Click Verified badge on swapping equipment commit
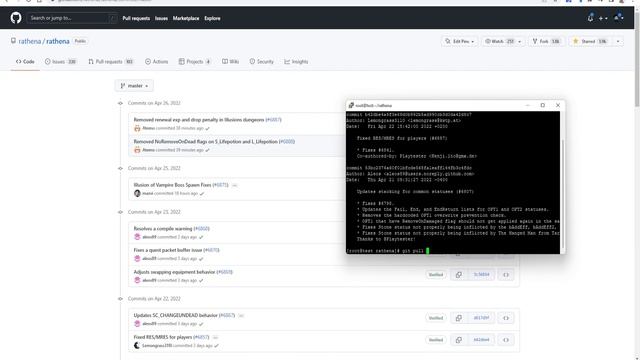This screenshot has height=360, width=640. pos(436,275)
